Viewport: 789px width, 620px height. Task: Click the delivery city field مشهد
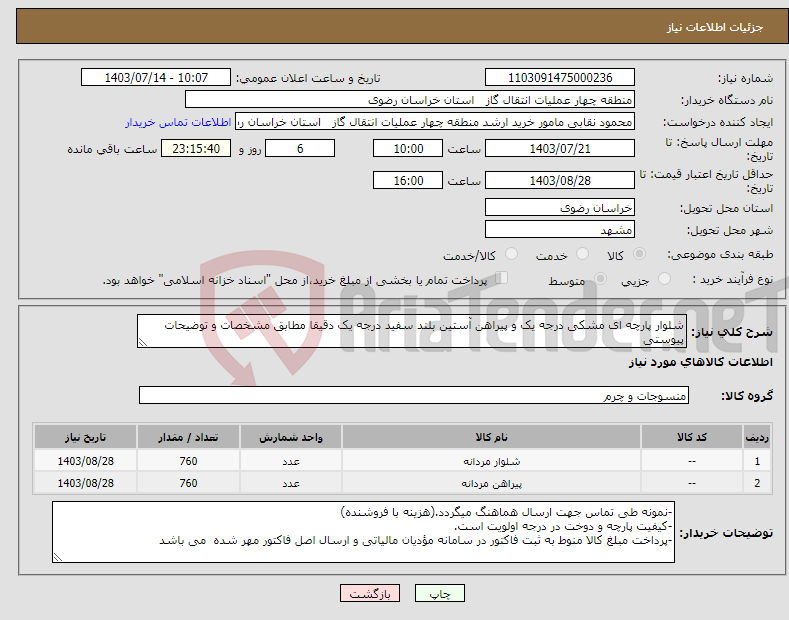[560, 229]
